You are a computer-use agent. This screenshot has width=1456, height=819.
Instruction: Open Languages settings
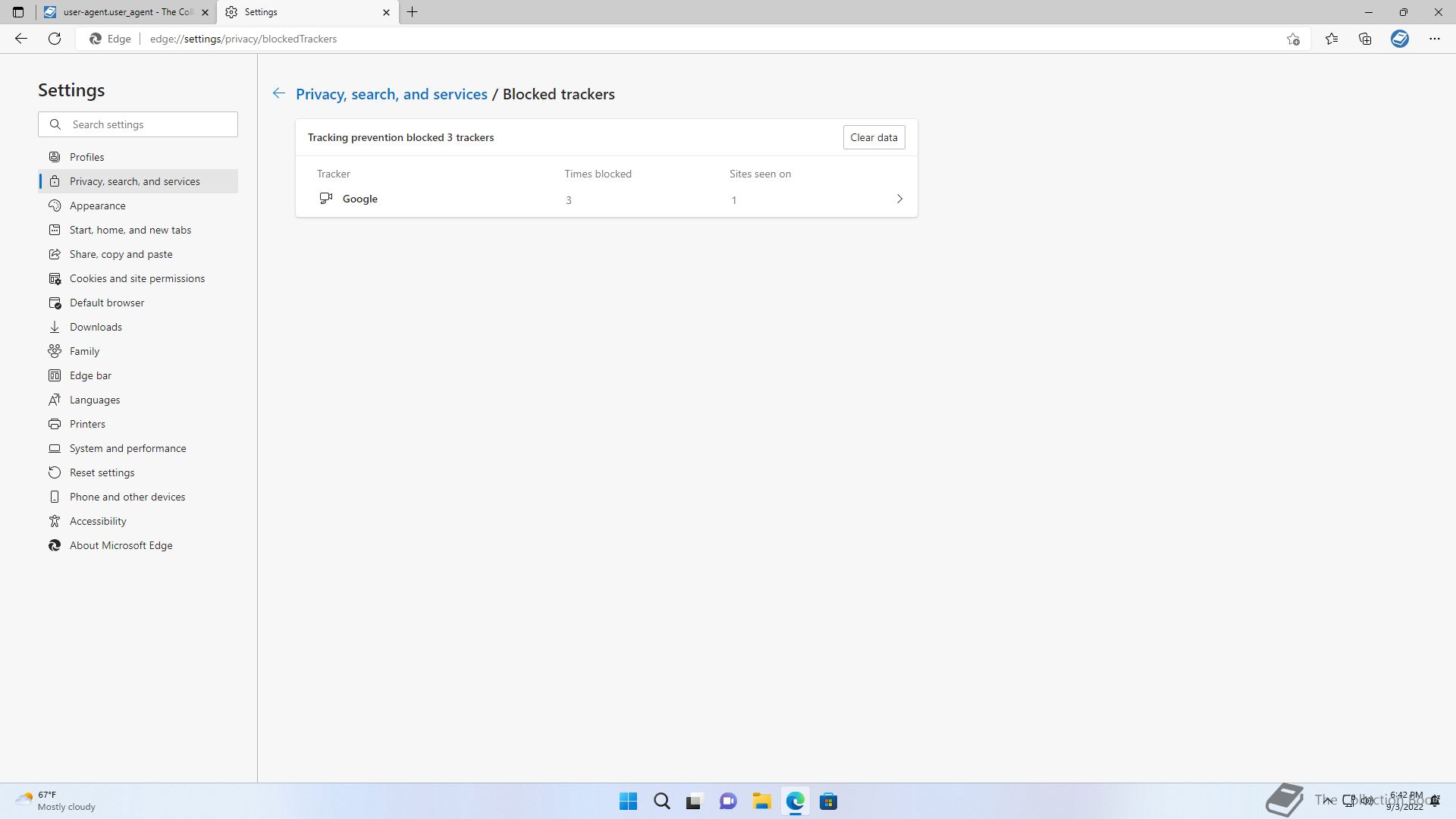click(x=138, y=400)
